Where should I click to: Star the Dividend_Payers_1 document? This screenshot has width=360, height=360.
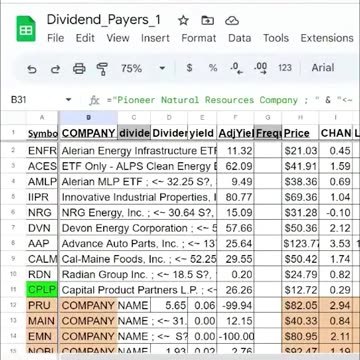[x=183, y=21]
